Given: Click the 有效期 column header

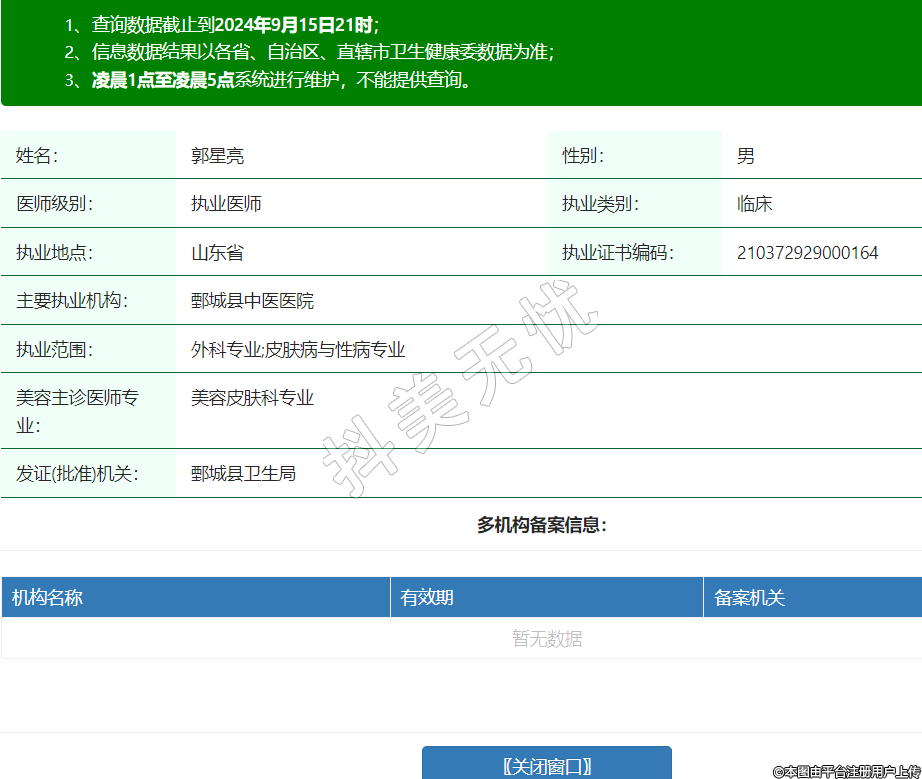Looking at the screenshot, I should point(427,598).
